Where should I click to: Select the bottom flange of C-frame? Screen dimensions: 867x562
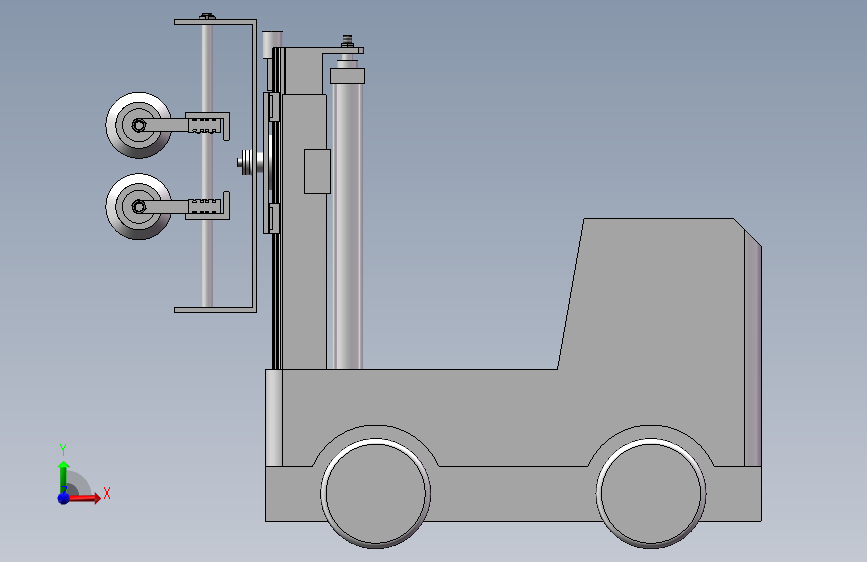point(215,310)
